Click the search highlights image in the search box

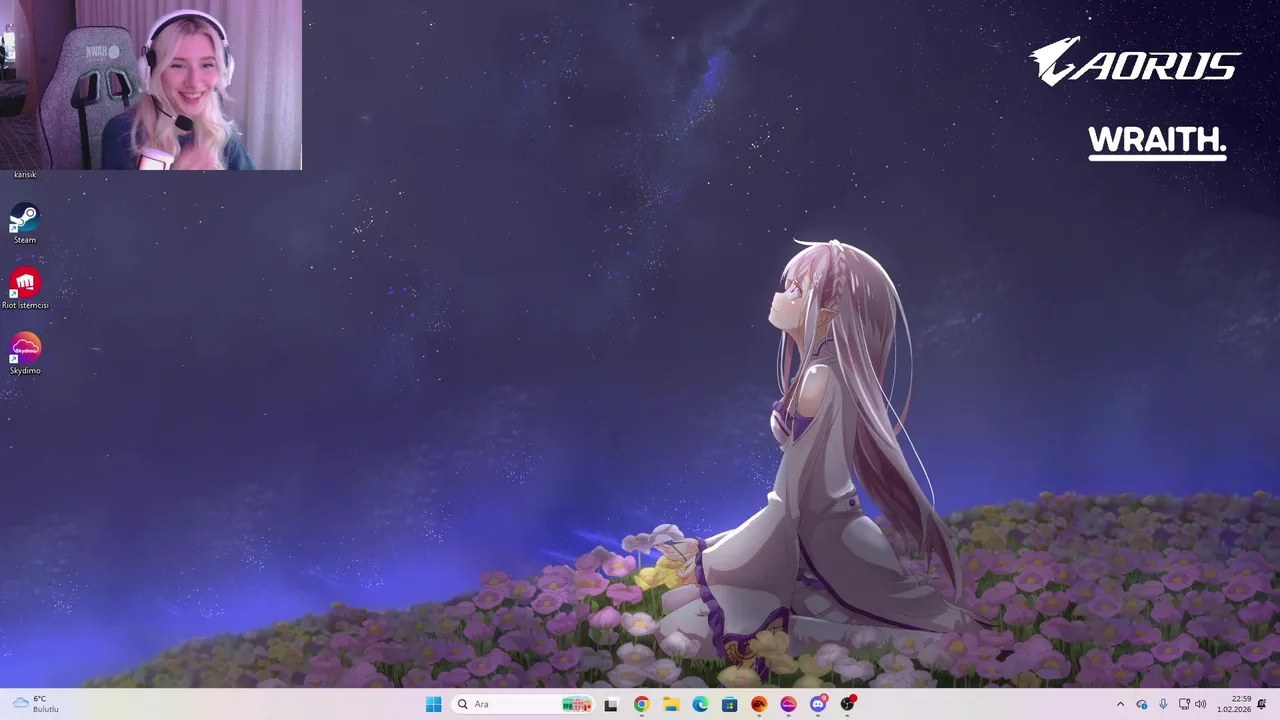pyautogui.click(x=577, y=704)
